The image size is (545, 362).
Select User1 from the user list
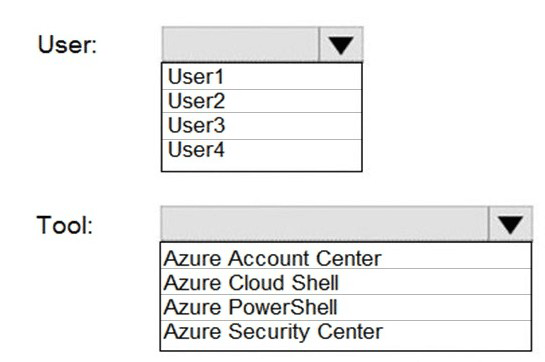tap(262, 77)
